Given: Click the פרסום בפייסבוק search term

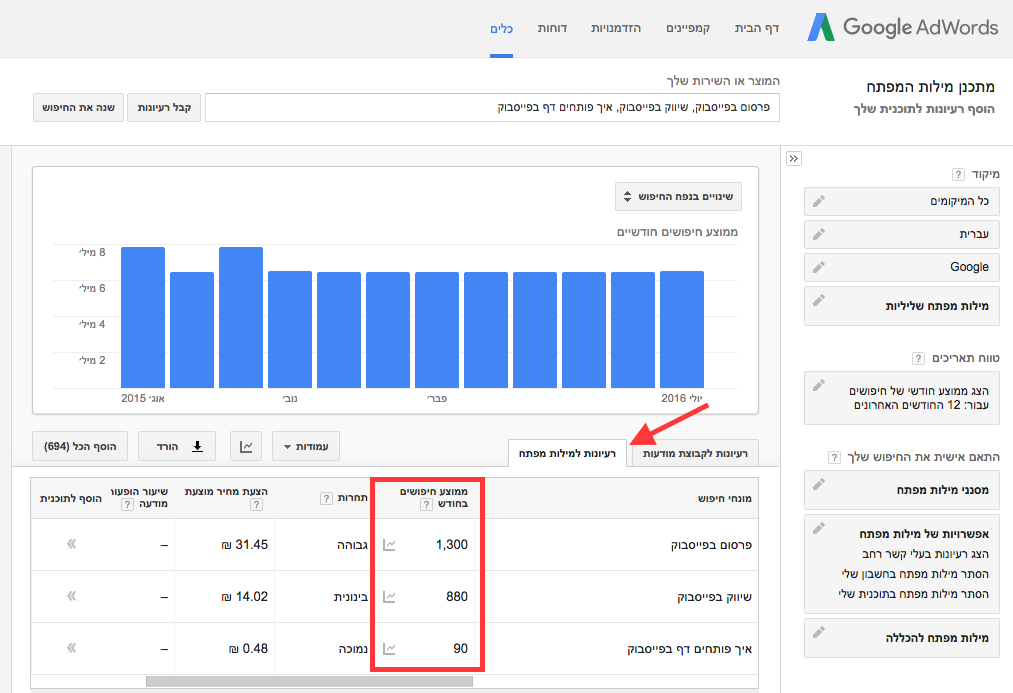Looking at the screenshot, I should tap(711, 545).
